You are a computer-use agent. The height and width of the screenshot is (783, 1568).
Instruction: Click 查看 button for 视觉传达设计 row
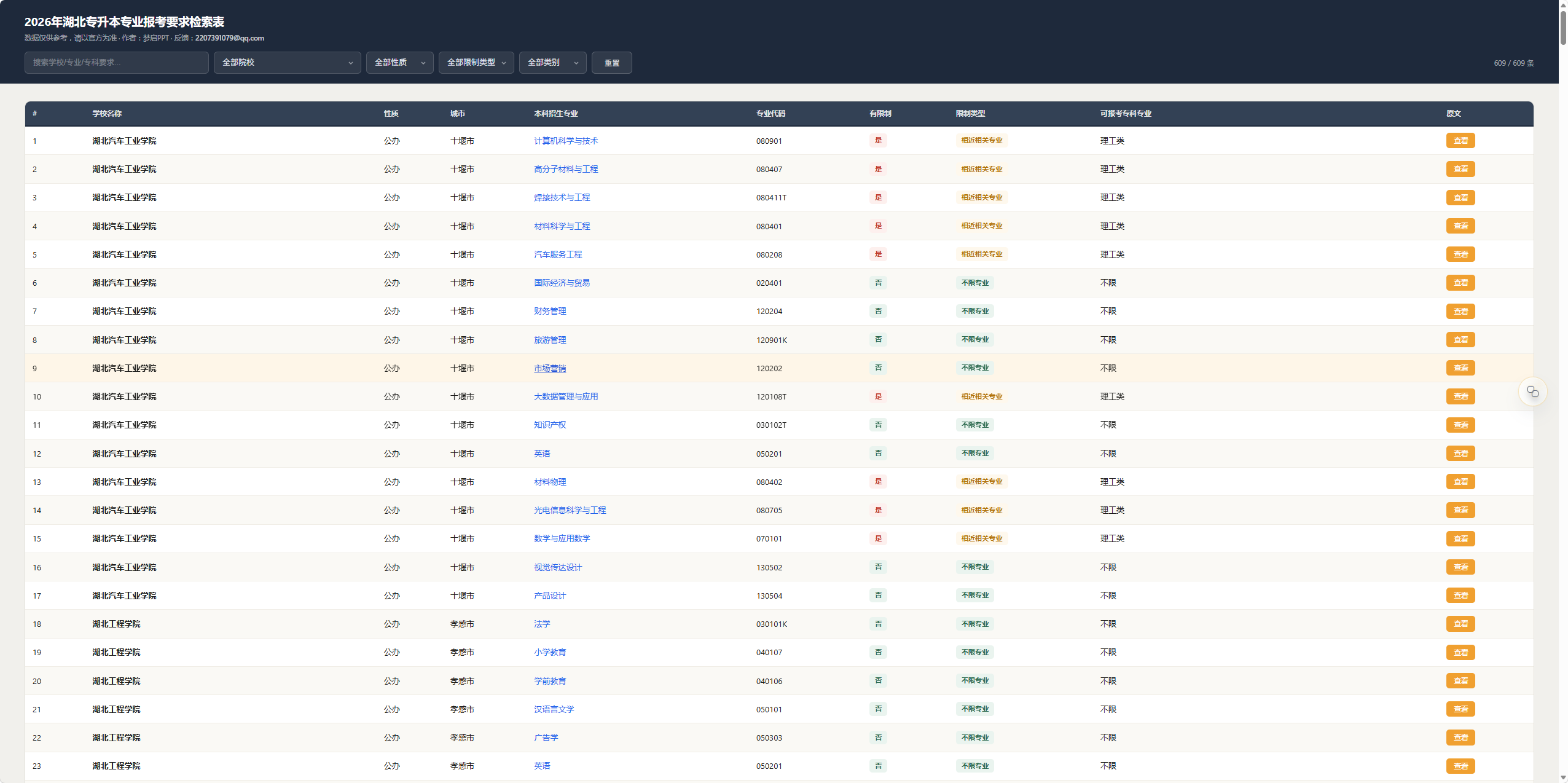(x=1460, y=567)
